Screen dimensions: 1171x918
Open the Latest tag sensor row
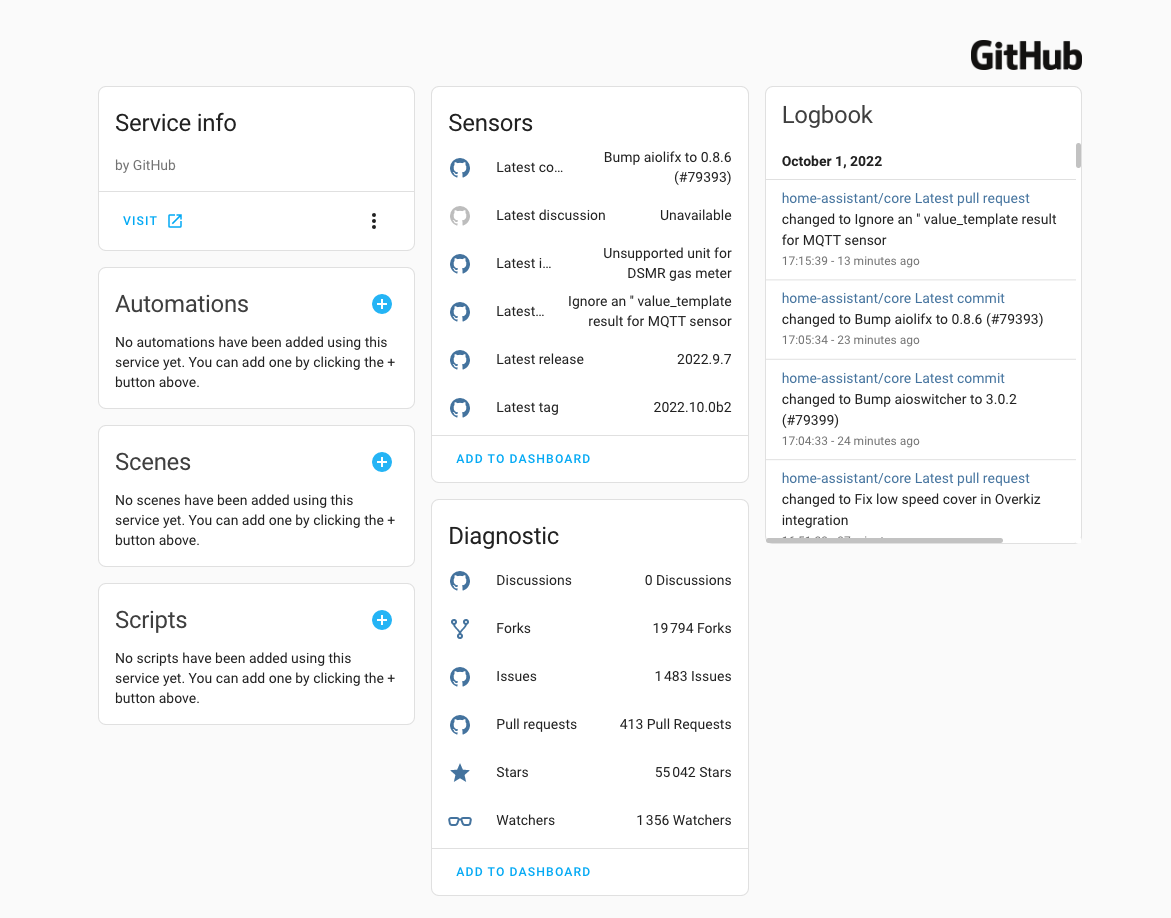[590, 408]
